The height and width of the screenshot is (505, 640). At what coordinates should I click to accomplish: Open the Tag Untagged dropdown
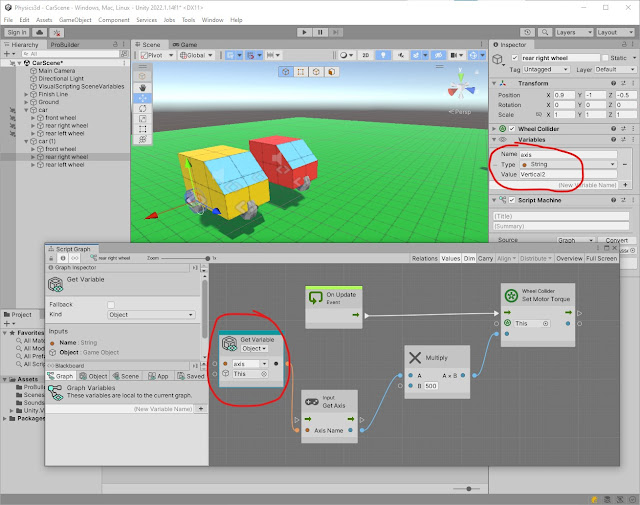pos(545,69)
